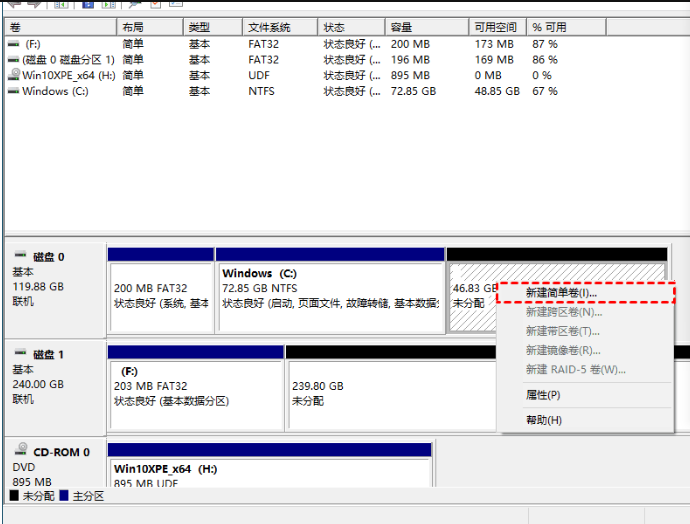The image size is (690, 524).
Task: Click the 48.85 GB free space cell
Action: (497, 91)
